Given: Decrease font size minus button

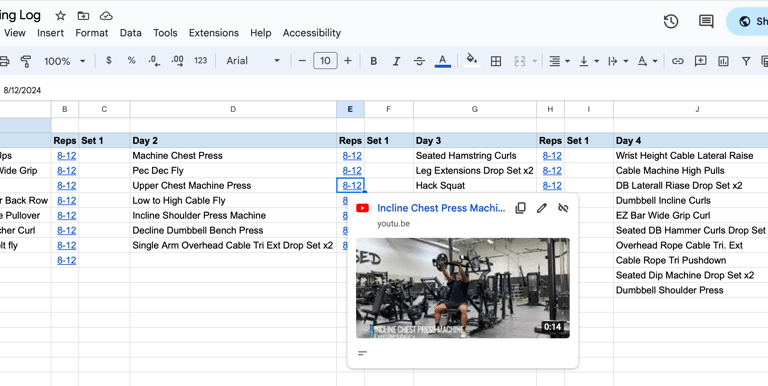Looking at the screenshot, I should 302,61.
